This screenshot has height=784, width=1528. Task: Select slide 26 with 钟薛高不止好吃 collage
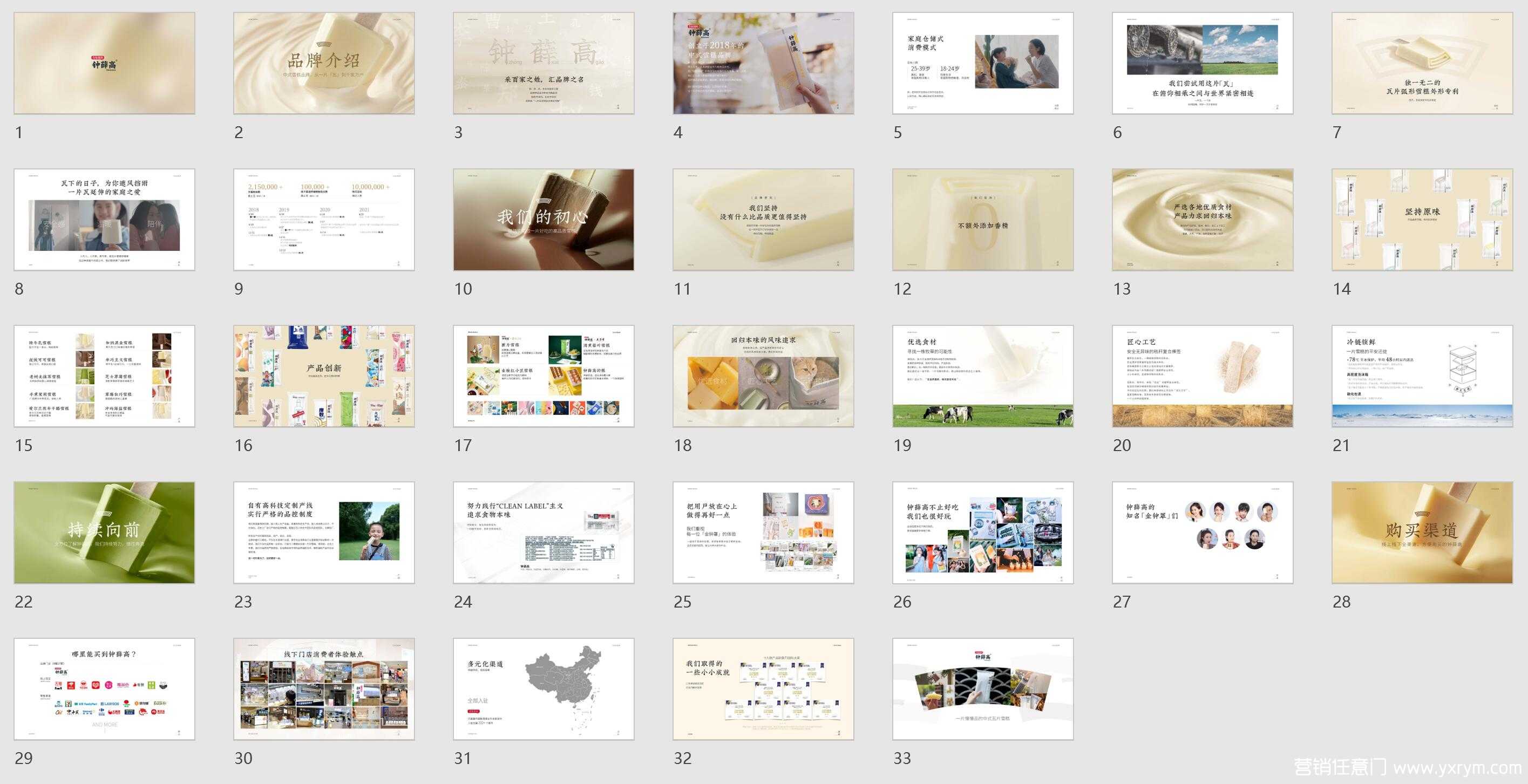click(983, 533)
